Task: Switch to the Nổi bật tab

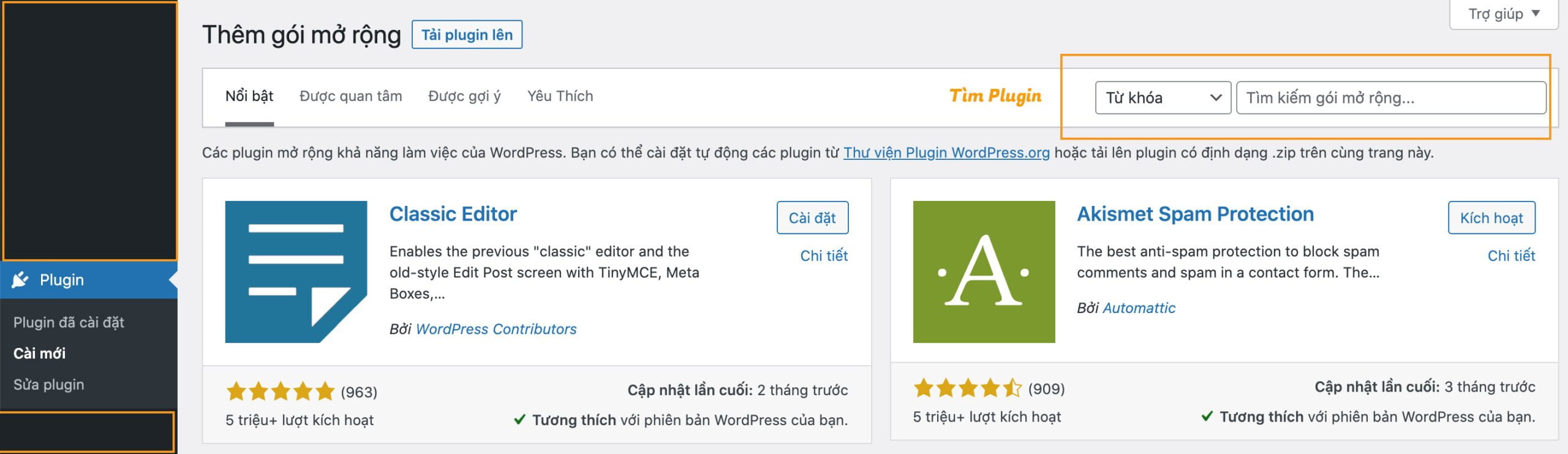Action: pos(249,96)
